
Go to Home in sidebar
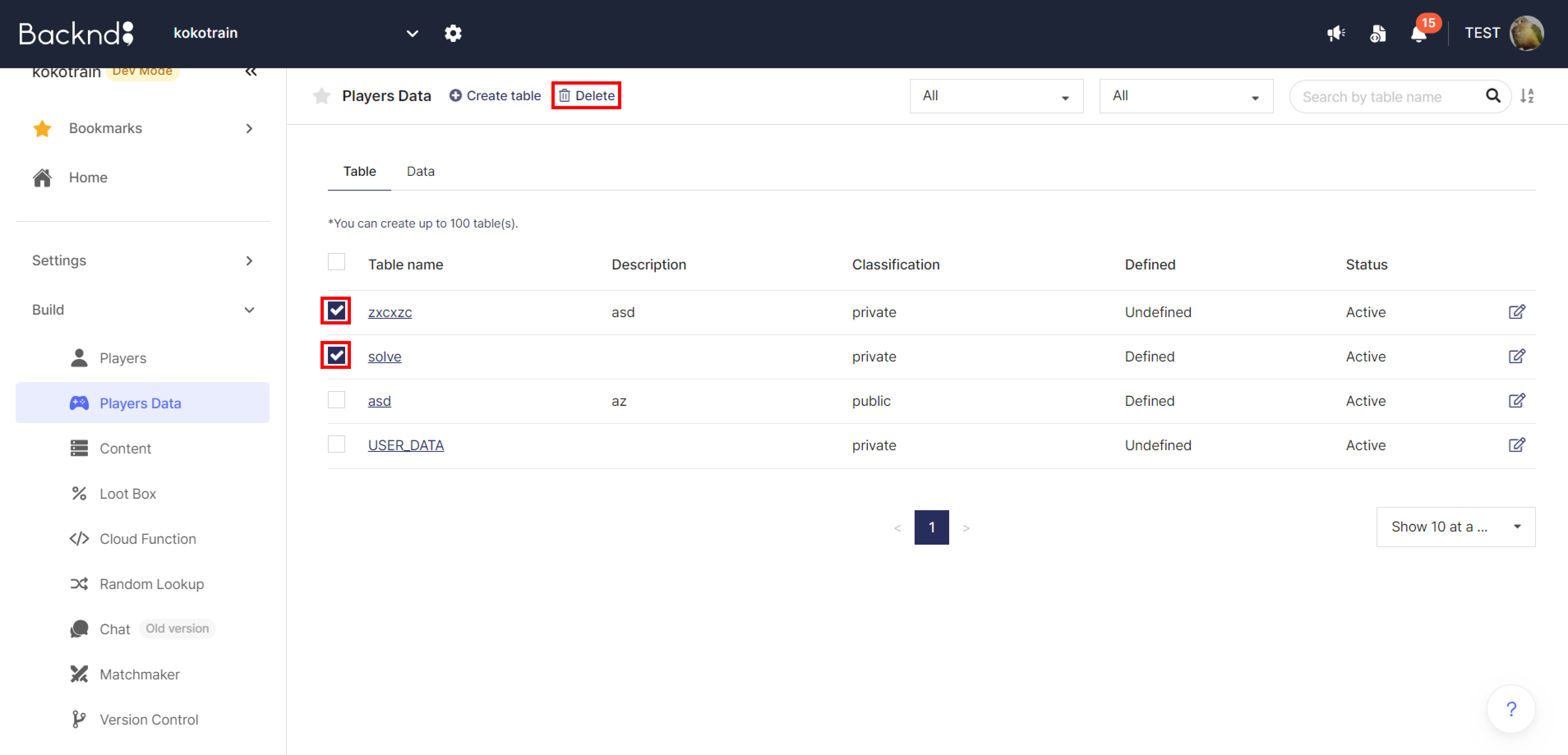(x=142, y=178)
